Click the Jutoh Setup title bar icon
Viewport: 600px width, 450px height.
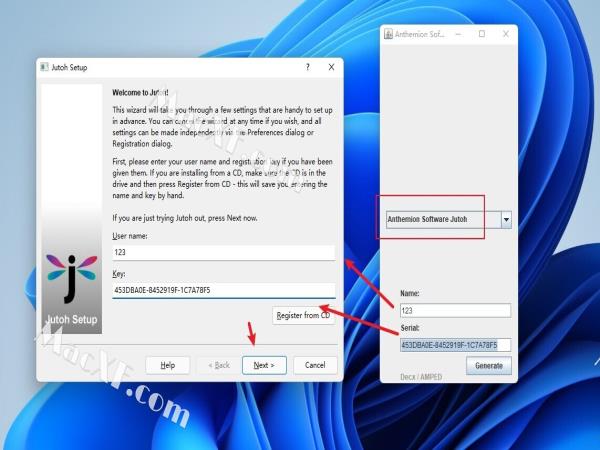pyautogui.click(x=44, y=67)
